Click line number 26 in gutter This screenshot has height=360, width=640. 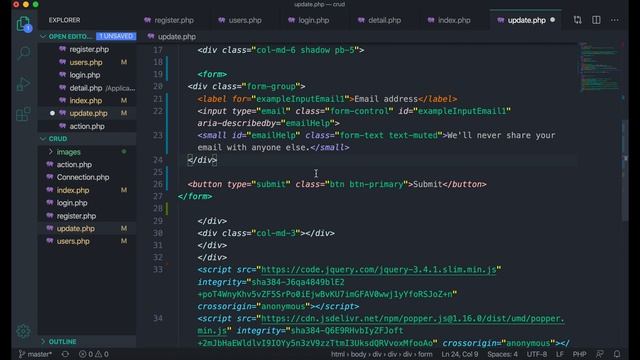(158, 184)
